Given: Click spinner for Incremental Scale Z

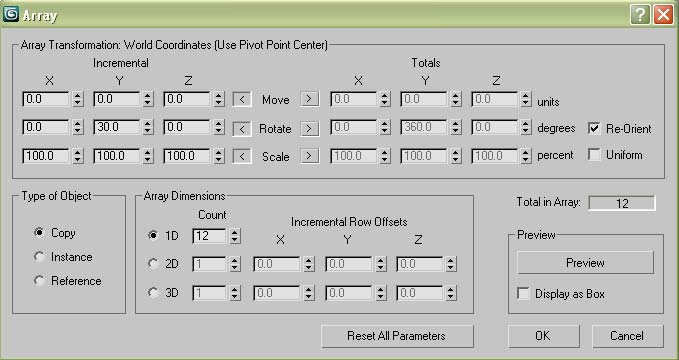Looking at the screenshot, I should [219, 156].
